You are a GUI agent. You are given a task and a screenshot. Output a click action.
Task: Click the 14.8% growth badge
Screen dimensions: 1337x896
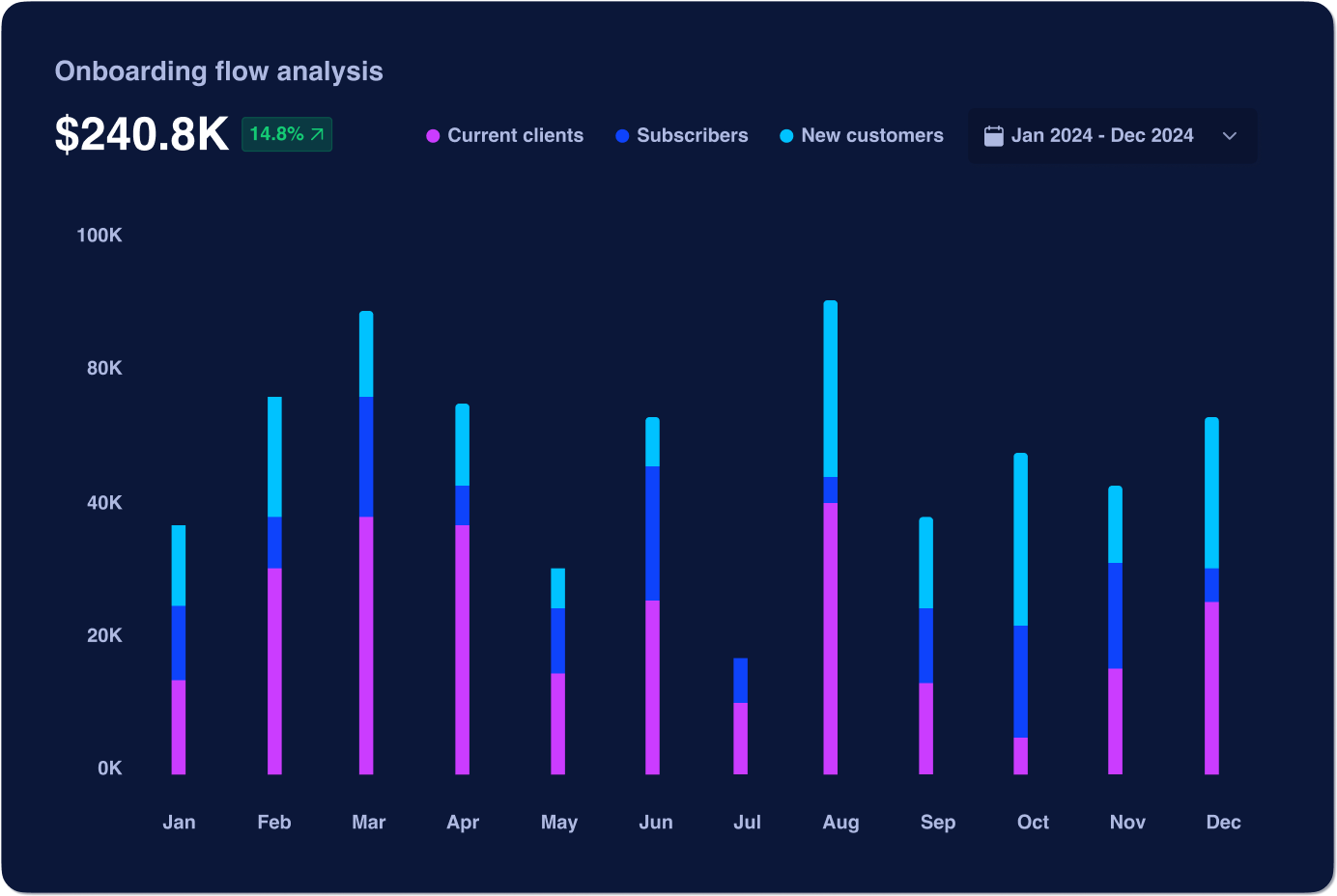pyautogui.click(x=287, y=134)
